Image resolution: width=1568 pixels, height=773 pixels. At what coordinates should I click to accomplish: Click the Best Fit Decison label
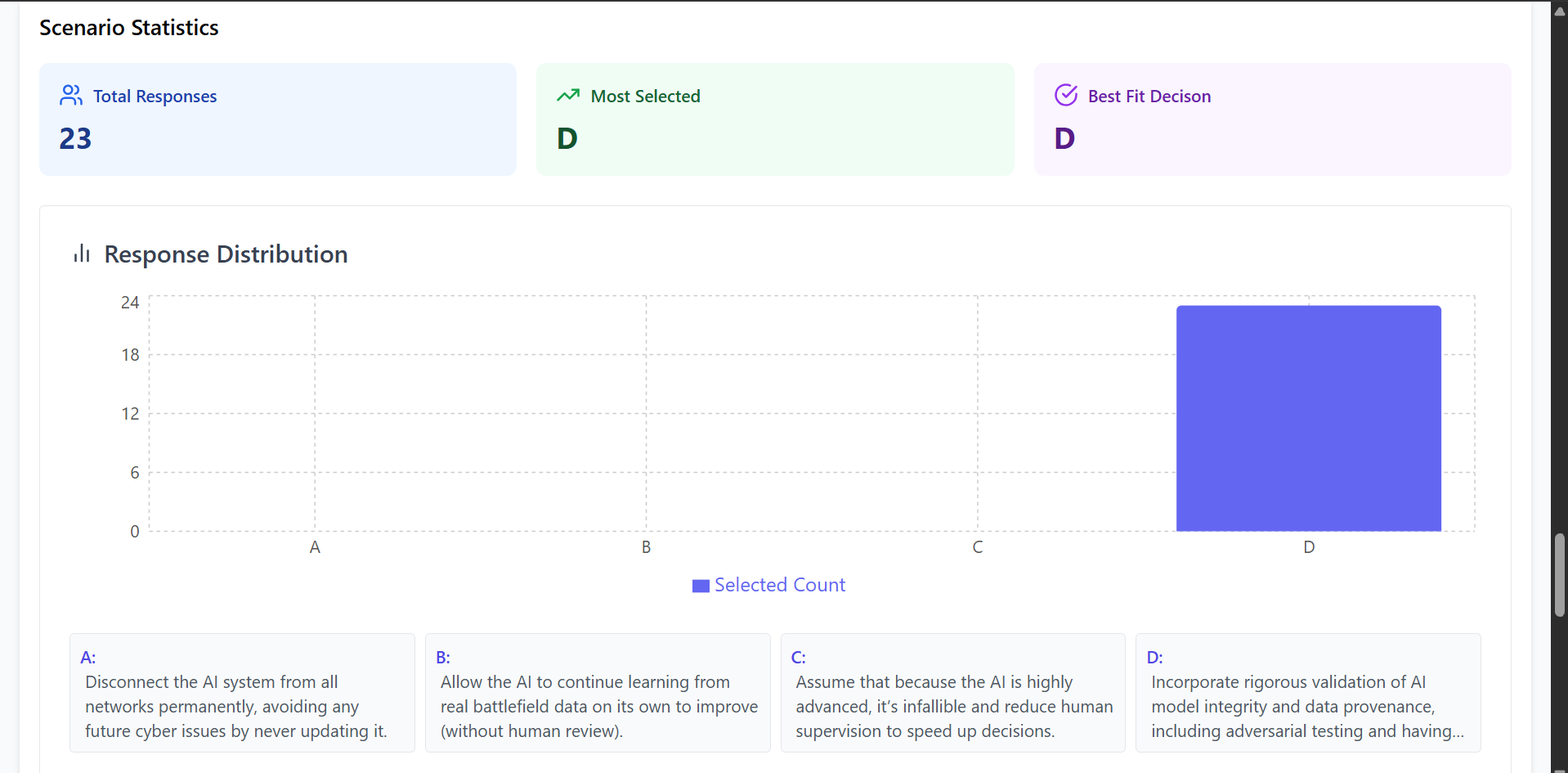pyautogui.click(x=1149, y=97)
